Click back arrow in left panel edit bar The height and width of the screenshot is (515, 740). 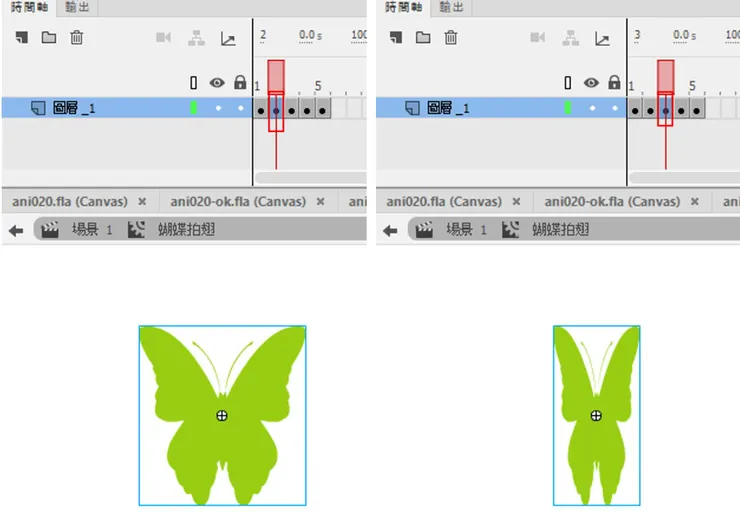click(x=16, y=231)
